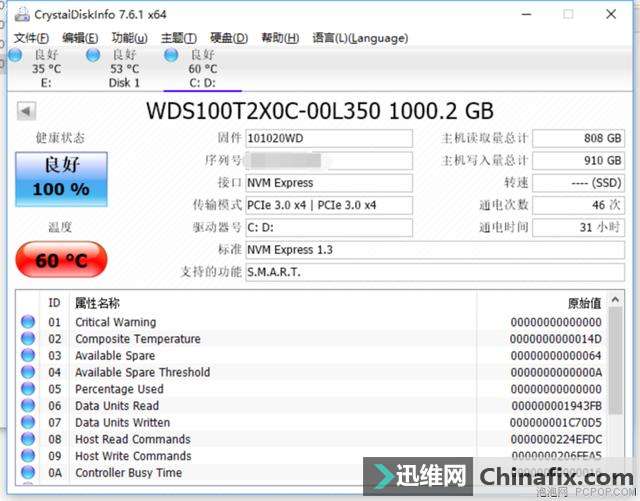This screenshot has height=501, width=640.
Task: Click the blurred serial number field
Action: coord(329,160)
